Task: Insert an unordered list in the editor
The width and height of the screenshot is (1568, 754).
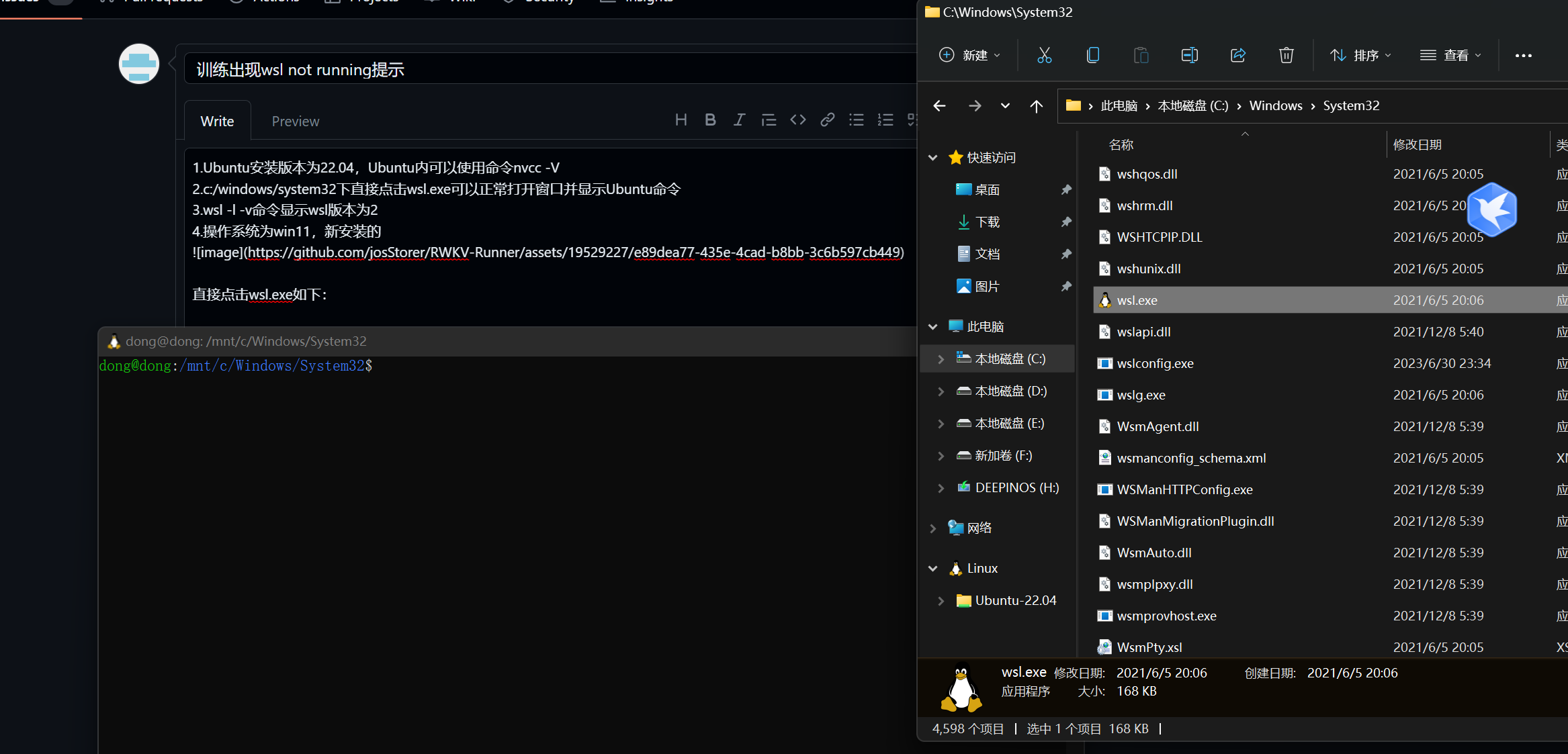Action: point(857,120)
